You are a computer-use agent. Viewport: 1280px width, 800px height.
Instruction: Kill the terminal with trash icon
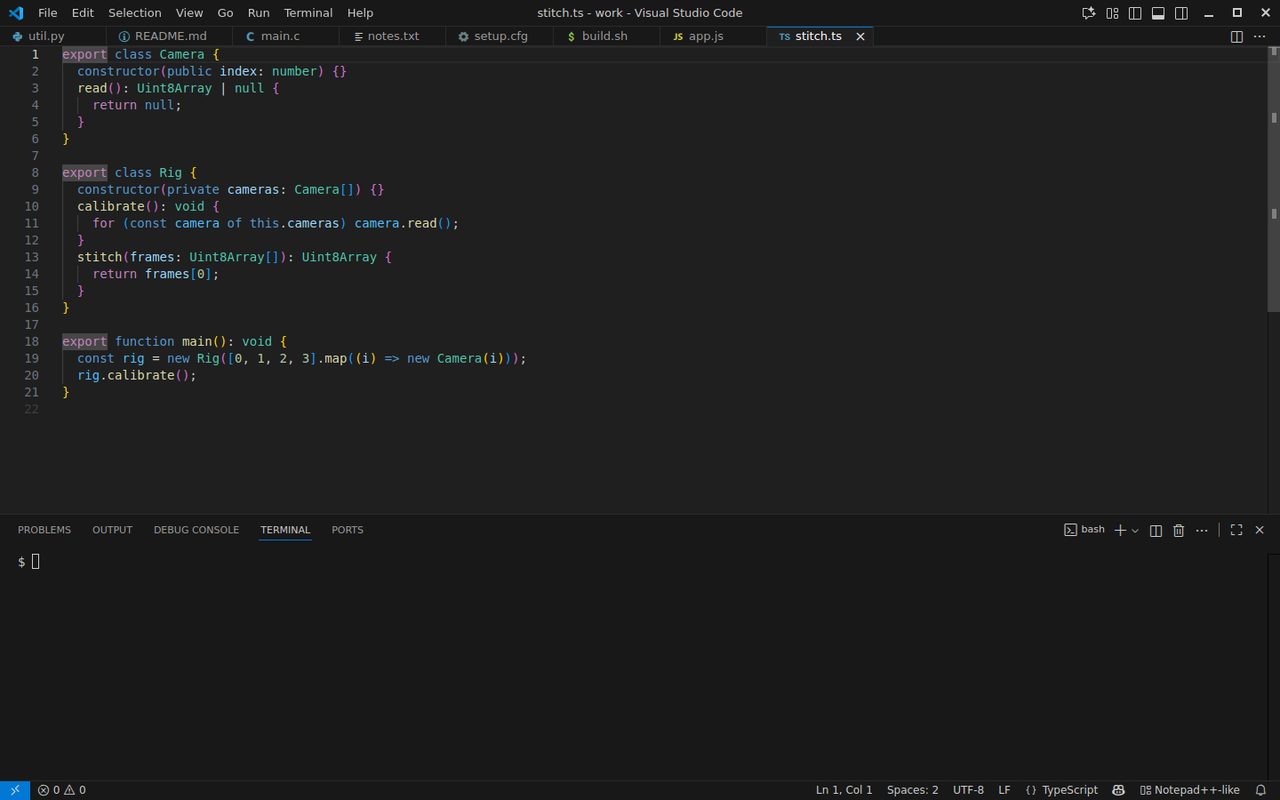pos(1179,530)
